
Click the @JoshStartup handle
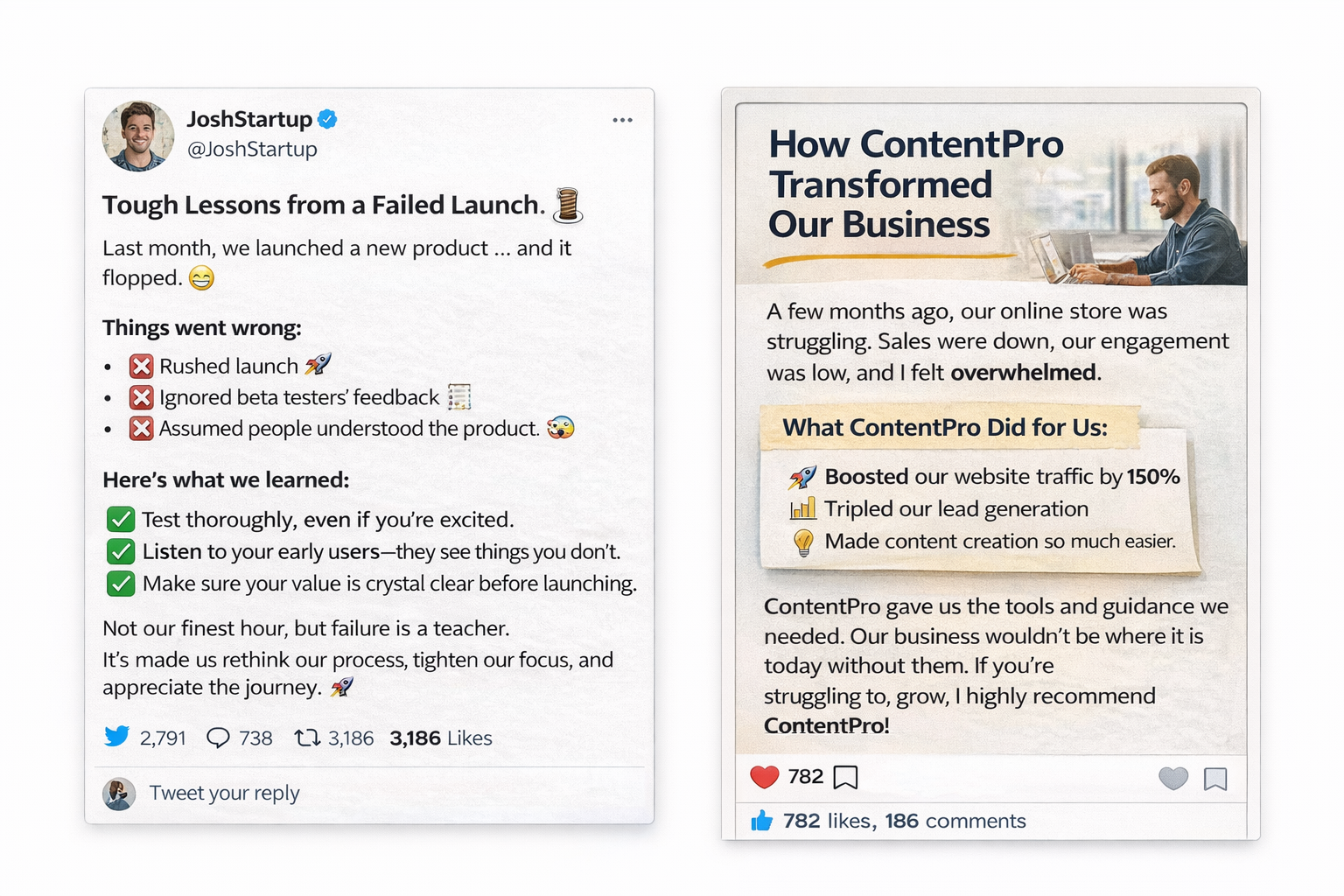click(x=255, y=149)
